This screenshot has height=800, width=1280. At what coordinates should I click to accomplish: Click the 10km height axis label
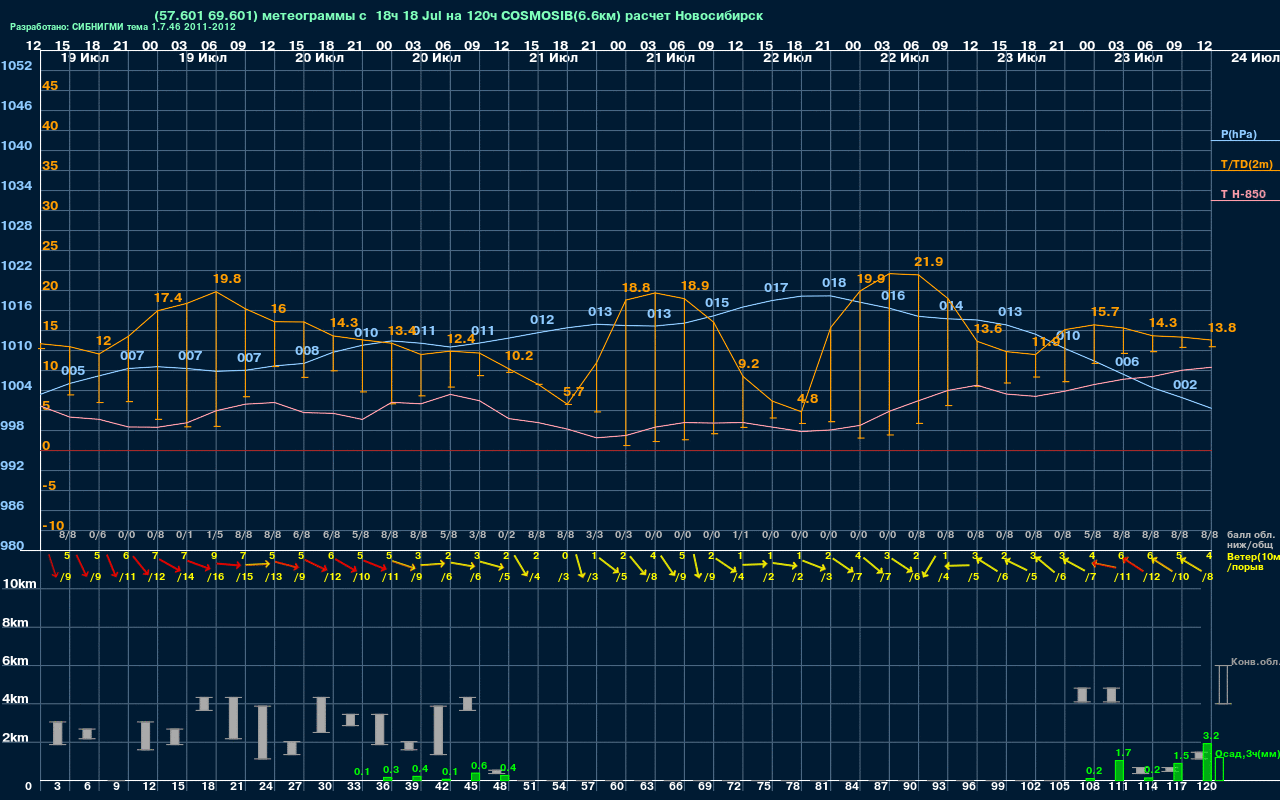click(x=17, y=584)
